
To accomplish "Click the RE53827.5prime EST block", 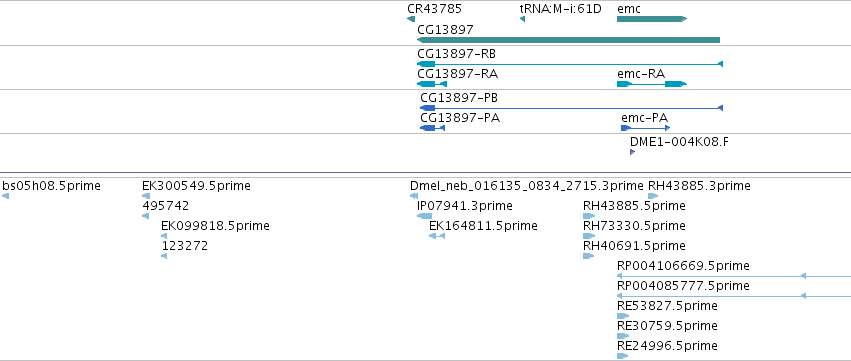I will [x=623, y=316].
